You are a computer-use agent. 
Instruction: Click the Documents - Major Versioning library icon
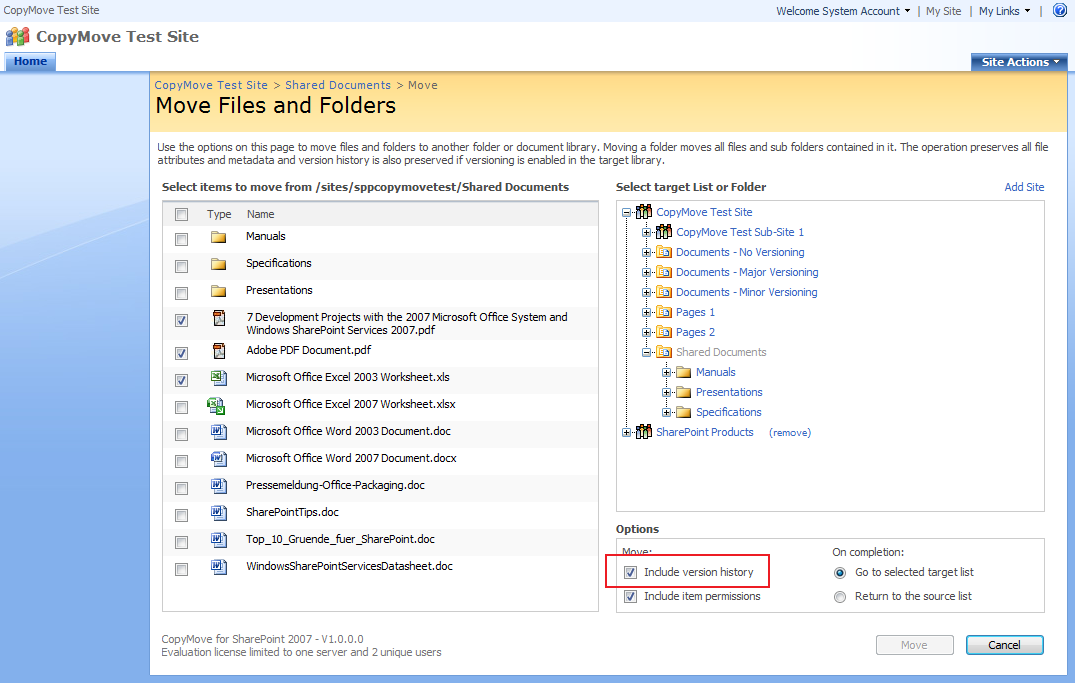coord(664,272)
